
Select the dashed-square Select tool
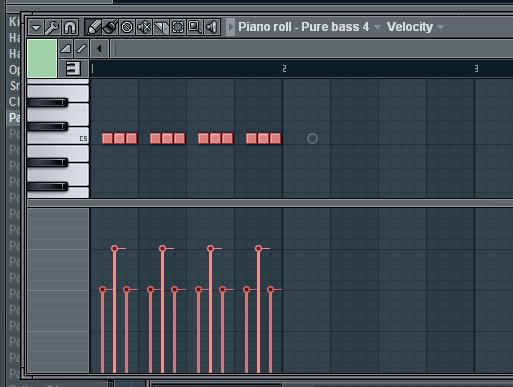click(x=178, y=27)
